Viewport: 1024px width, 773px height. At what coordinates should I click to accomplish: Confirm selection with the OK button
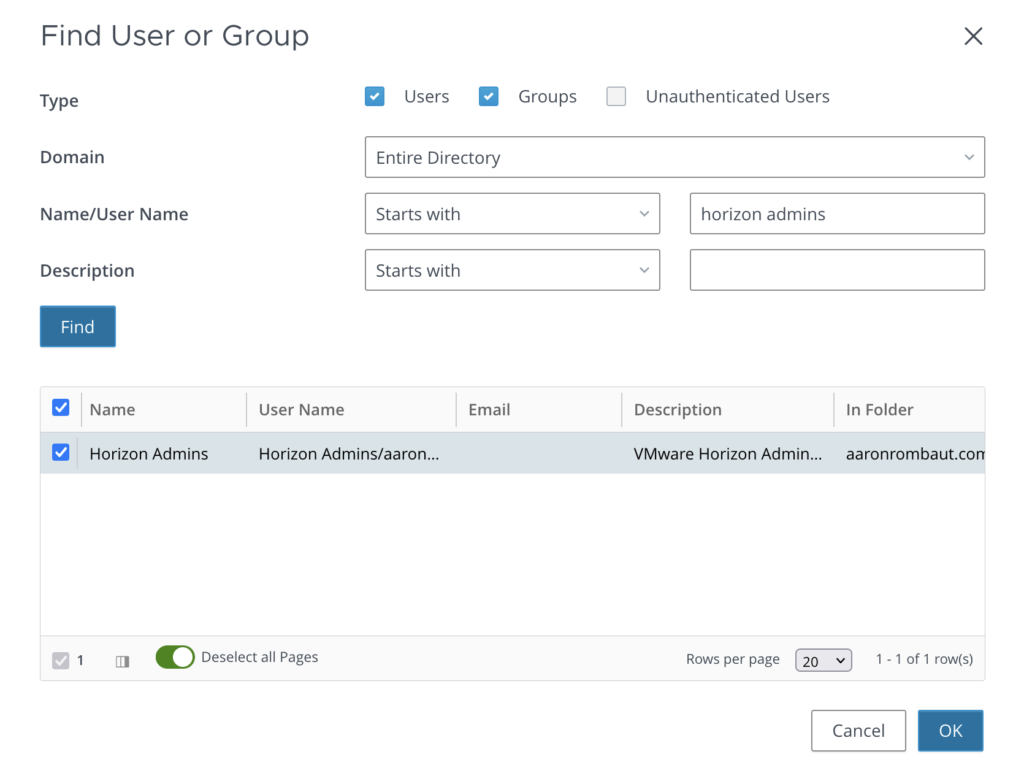(950, 731)
